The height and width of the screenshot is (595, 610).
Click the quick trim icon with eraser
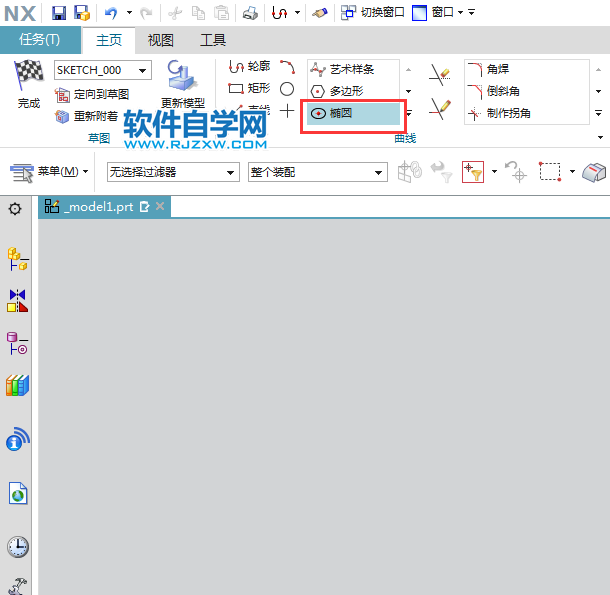tap(440, 75)
